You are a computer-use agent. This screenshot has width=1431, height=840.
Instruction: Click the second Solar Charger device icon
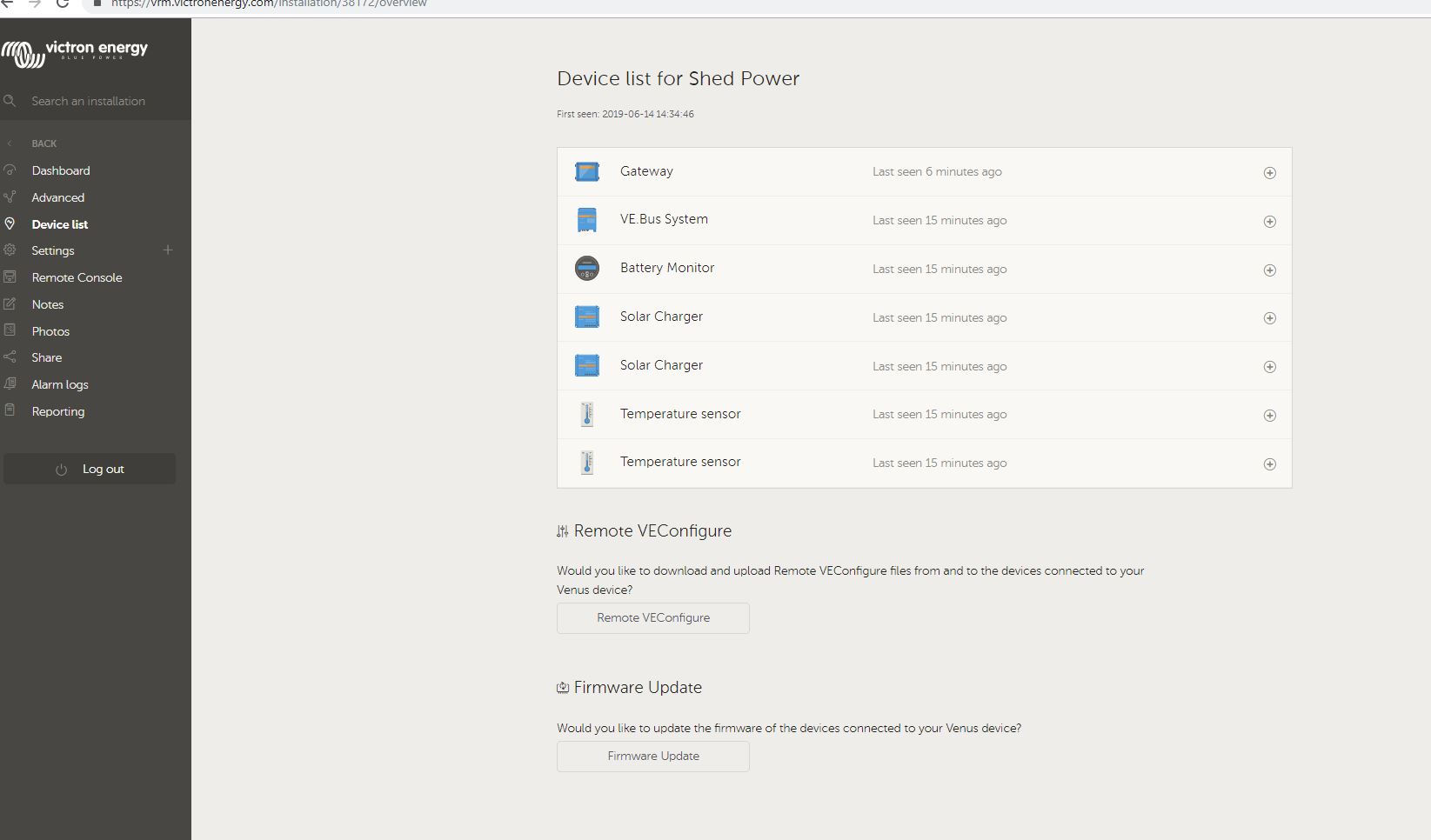587,365
